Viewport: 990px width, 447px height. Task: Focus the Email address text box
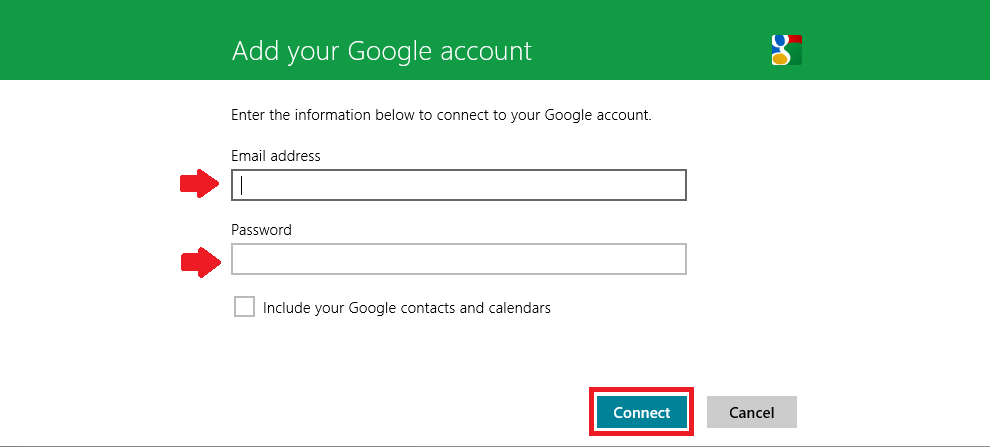458,185
